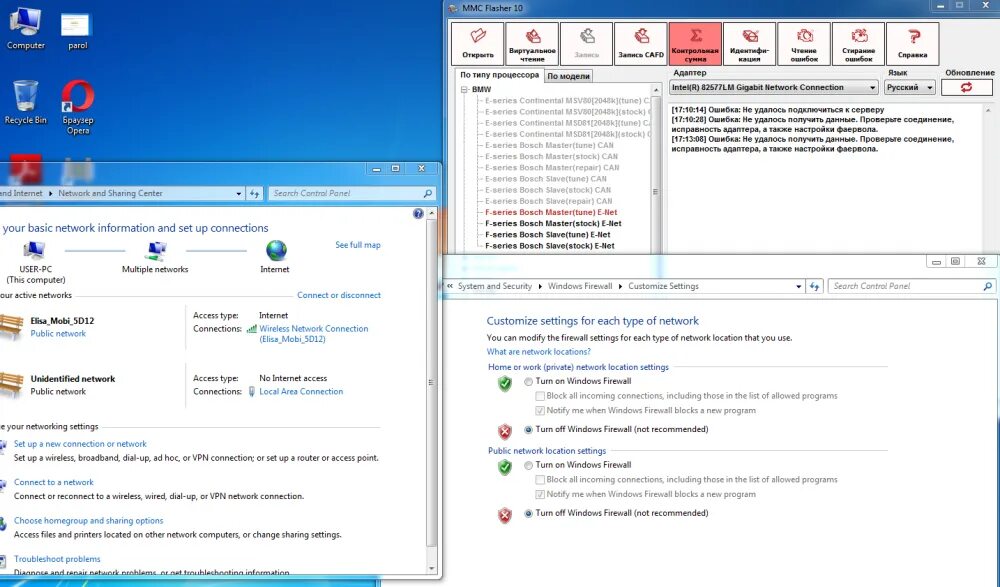Image resolution: width=1000 pixels, height=587 pixels.
Task: Click Network and Sharing Center breadcrumb
Action: coord(110,193)
